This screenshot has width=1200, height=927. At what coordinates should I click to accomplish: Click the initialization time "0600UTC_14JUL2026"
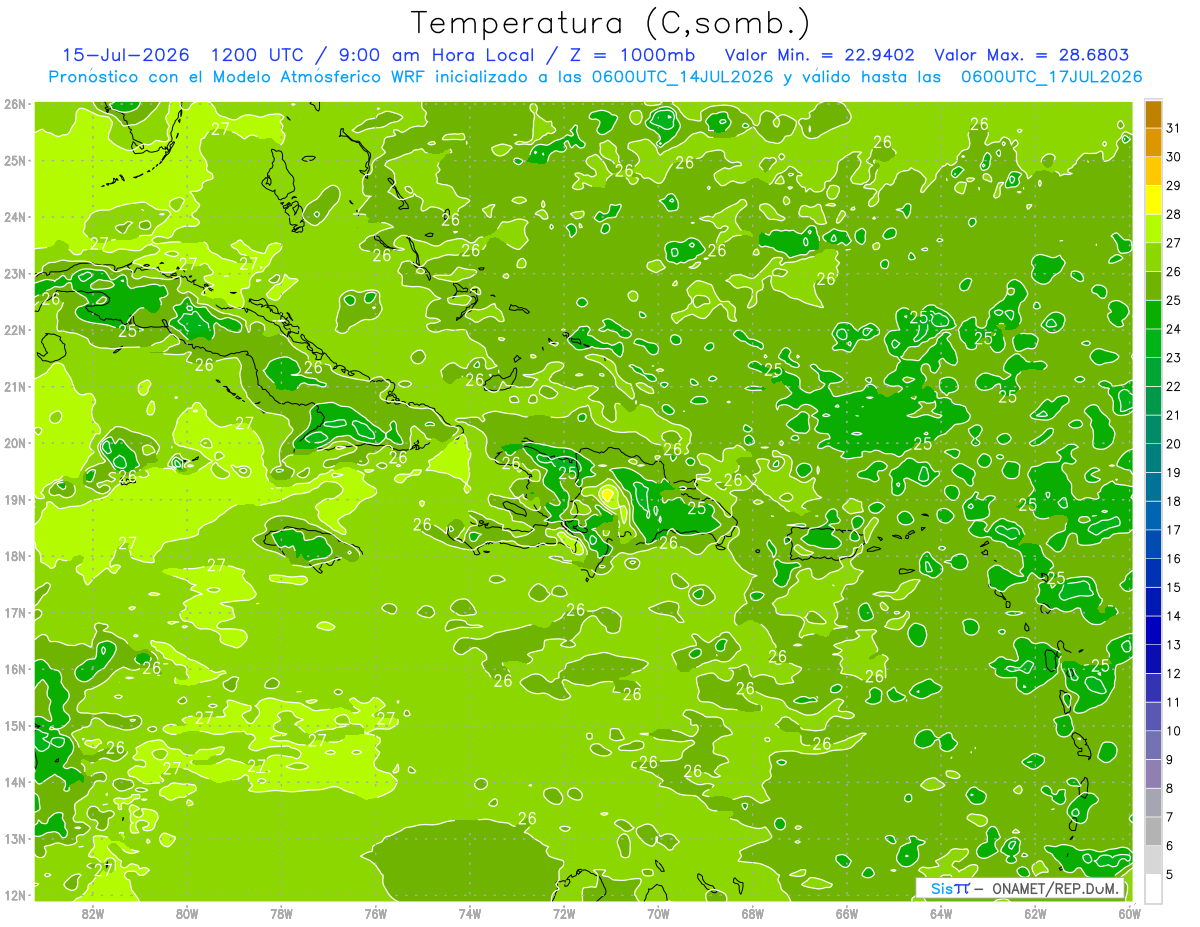click(x=683, y=76)
